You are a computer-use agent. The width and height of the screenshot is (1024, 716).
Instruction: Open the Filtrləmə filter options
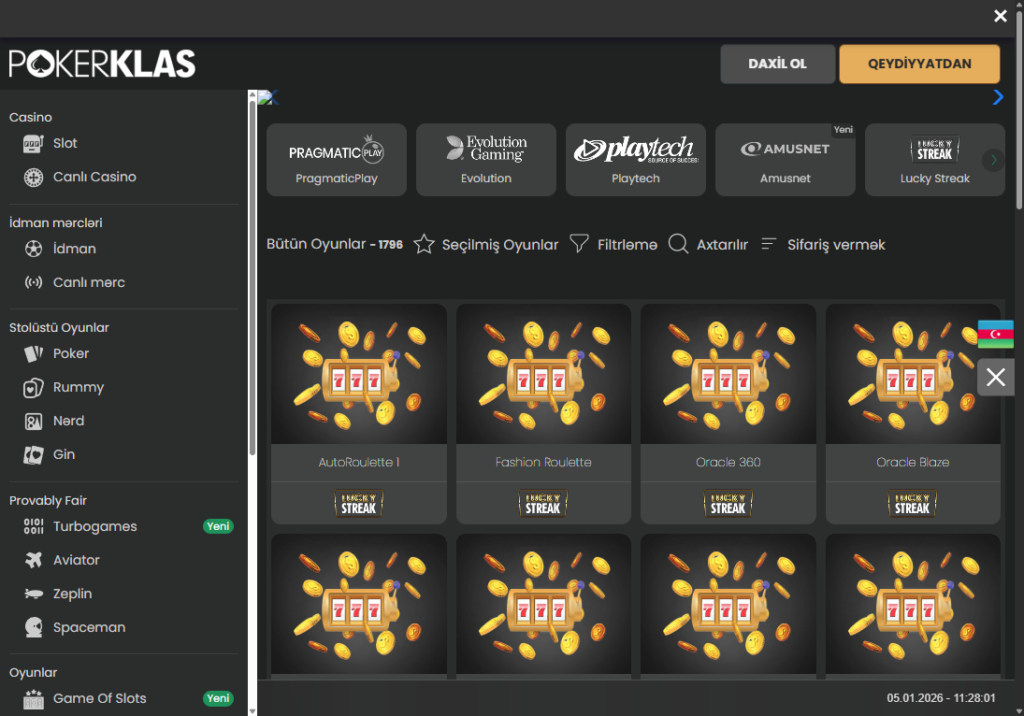(x=579, y=244)
